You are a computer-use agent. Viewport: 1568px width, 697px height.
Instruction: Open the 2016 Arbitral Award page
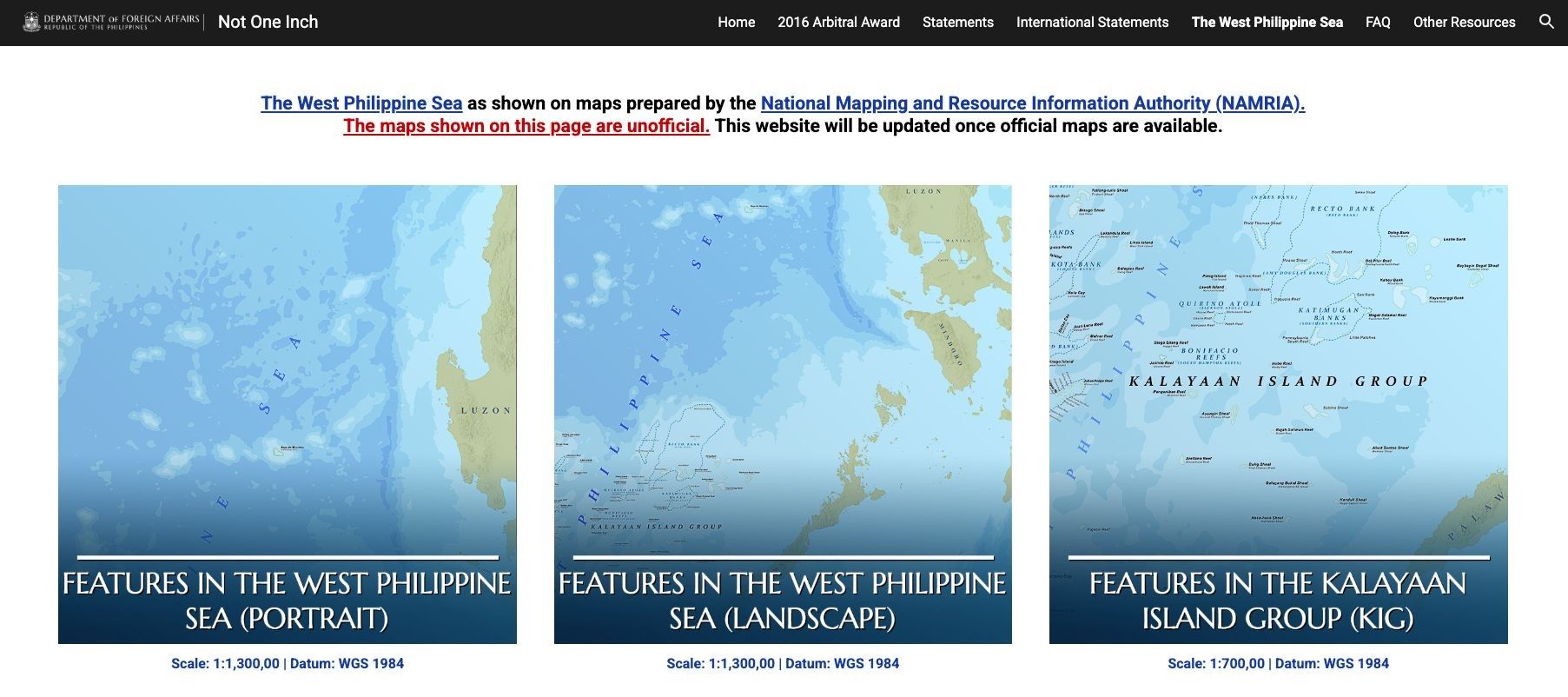(838, 23)
